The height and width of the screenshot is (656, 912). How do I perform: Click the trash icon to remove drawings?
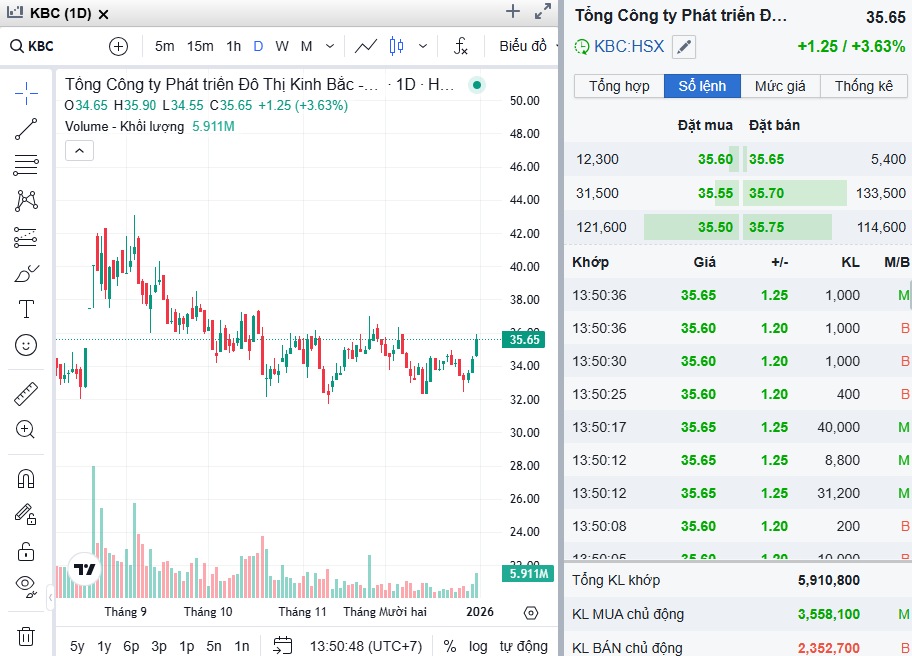pyautogui.click(x=27, y=636)
